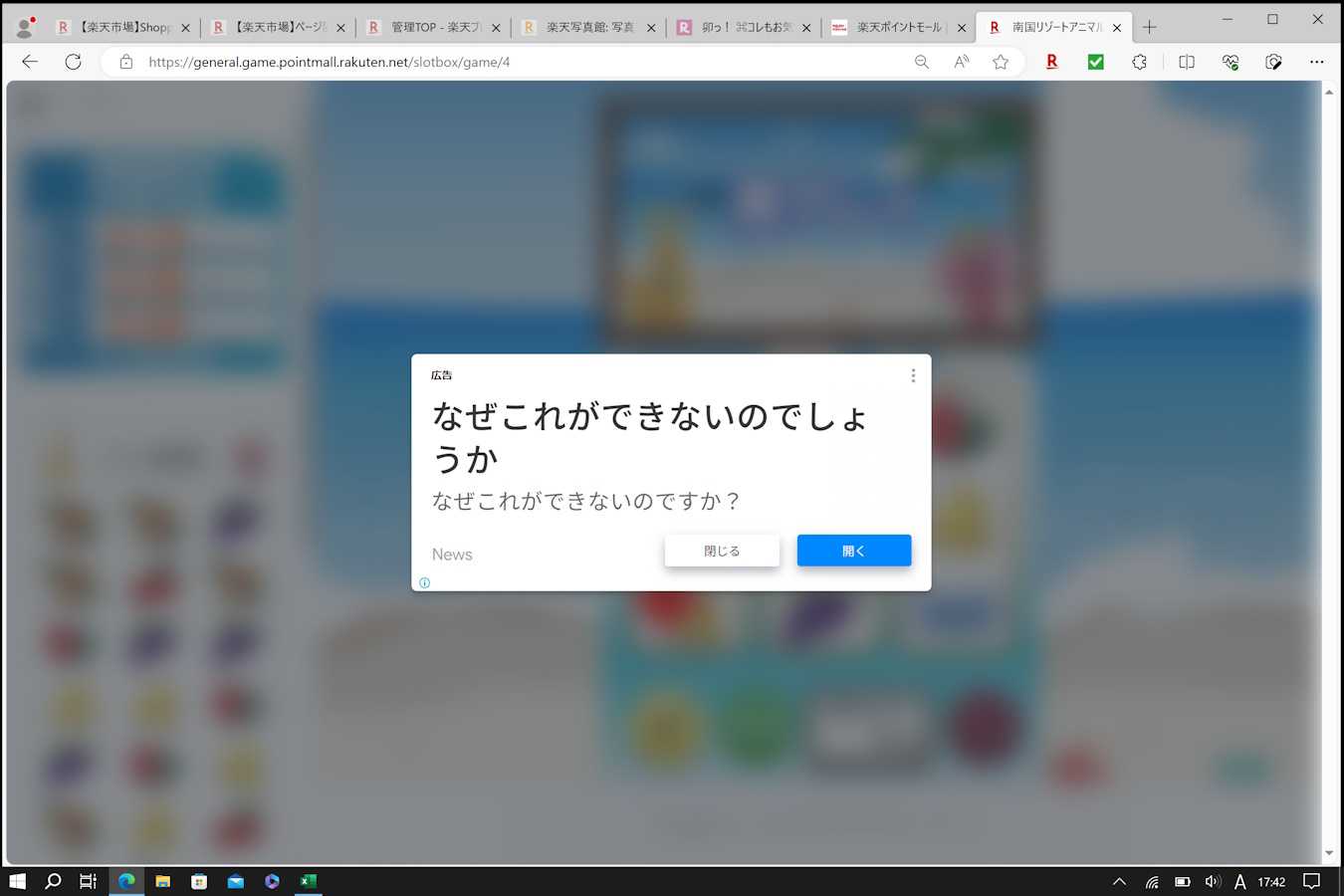Toggle the split screen view icon
The width and height of the screenshot is (1344, 896).
point(1186,62)
